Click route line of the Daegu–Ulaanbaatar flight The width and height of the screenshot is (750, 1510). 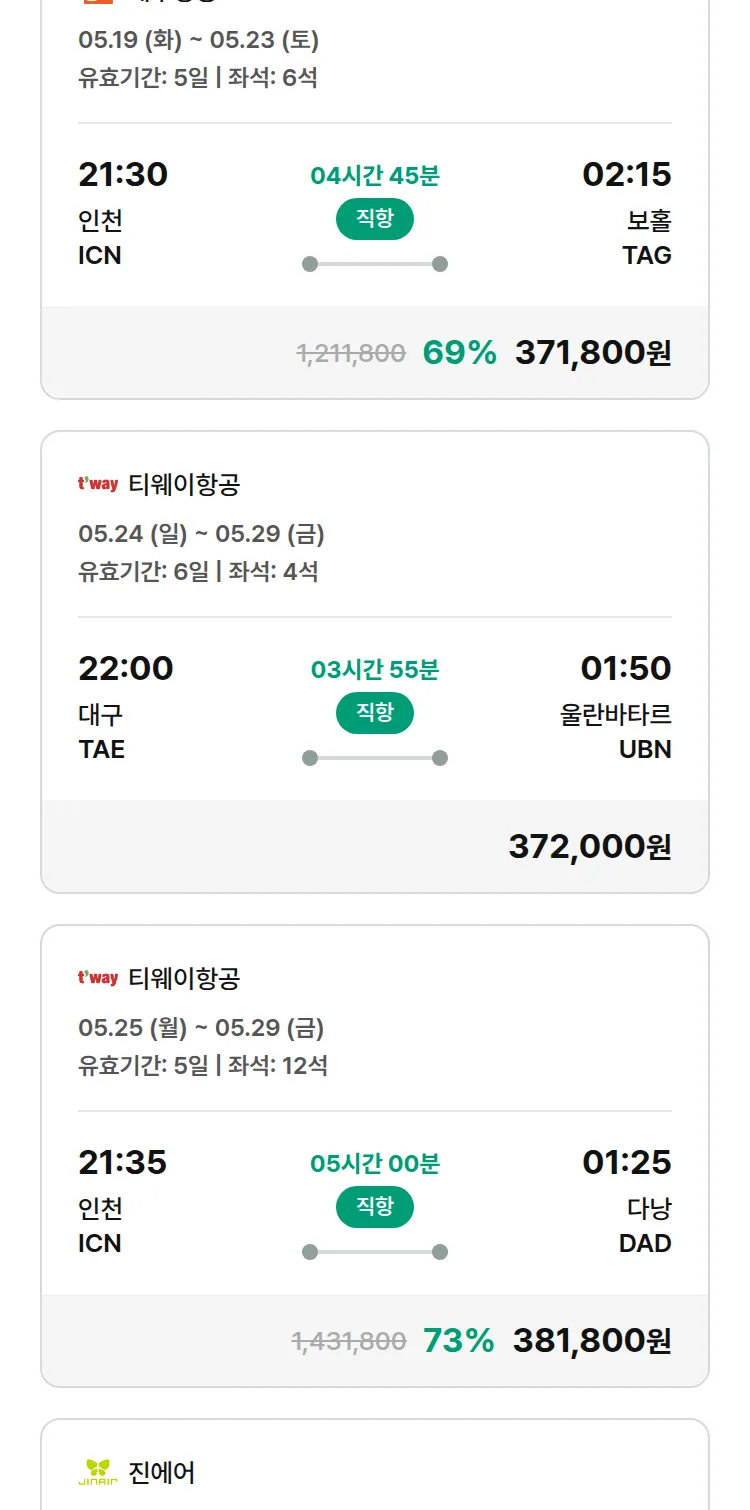pyautogui.click(x=375, y=758)
